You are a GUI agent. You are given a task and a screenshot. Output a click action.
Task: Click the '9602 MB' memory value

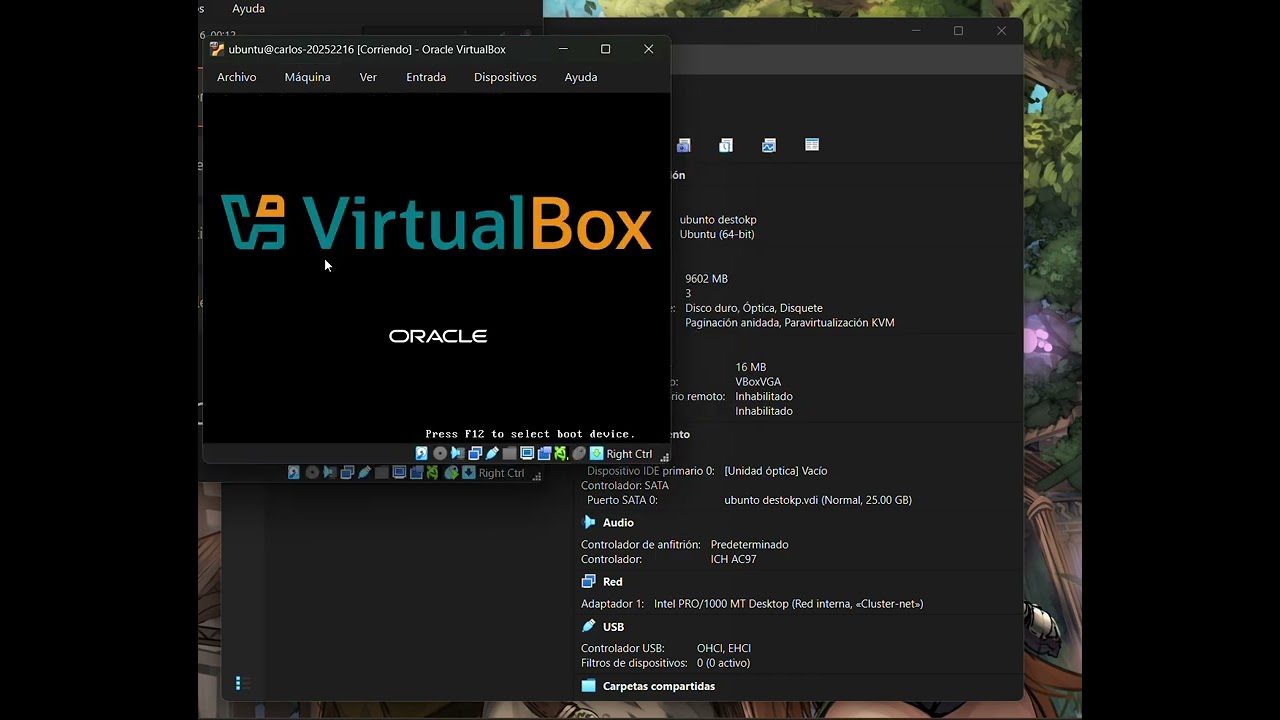[x=706, y=279]
